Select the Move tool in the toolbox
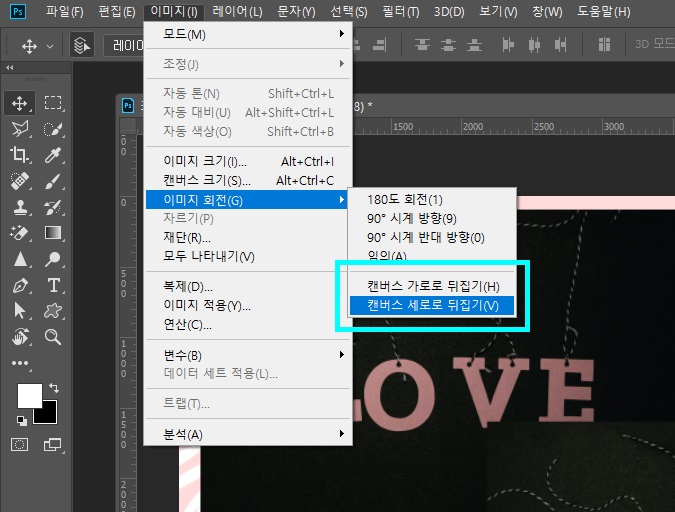 19,103
